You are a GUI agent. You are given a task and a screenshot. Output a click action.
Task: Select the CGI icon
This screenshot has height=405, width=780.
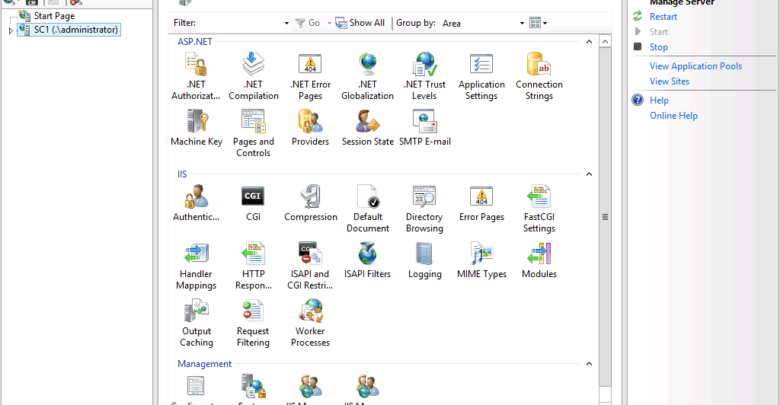253,203
